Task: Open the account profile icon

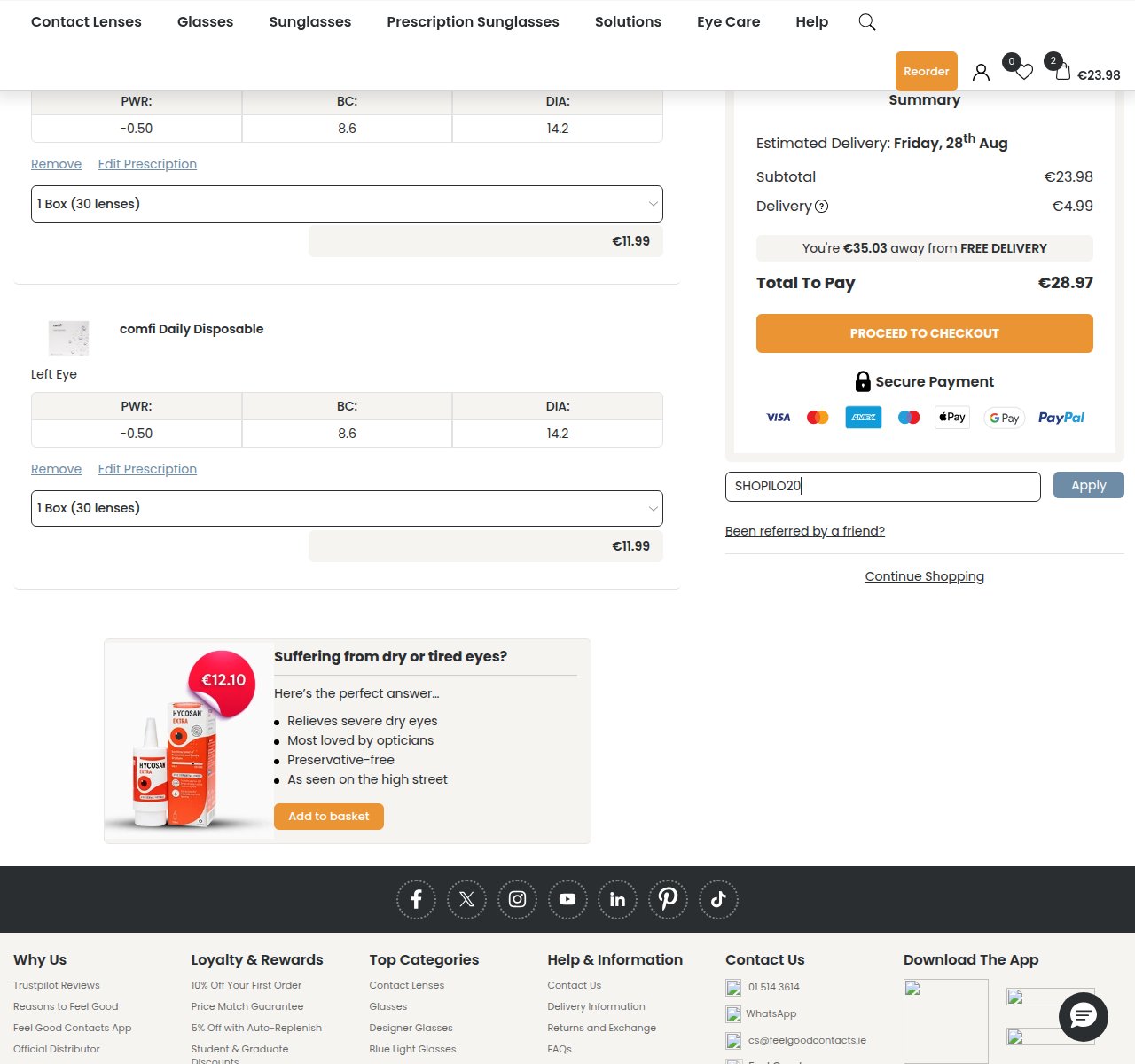Action: tap(981, 72)
